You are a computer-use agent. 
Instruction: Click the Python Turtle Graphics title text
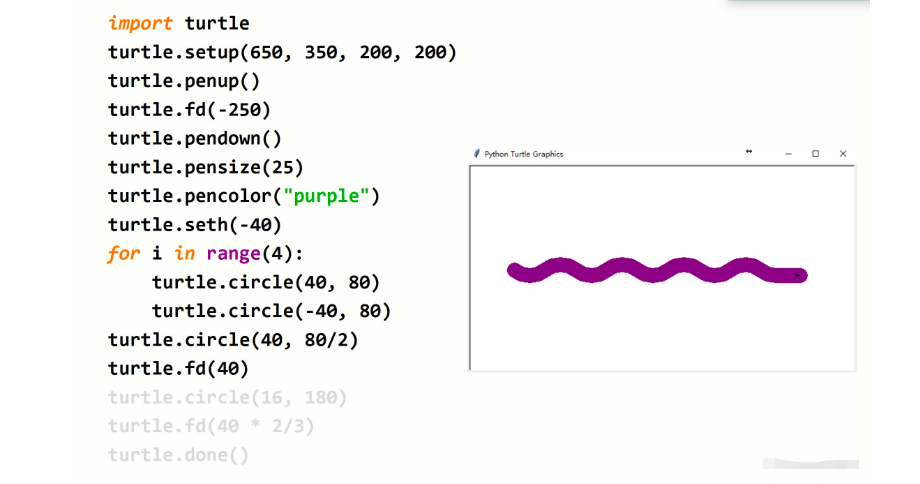(523, 154)
